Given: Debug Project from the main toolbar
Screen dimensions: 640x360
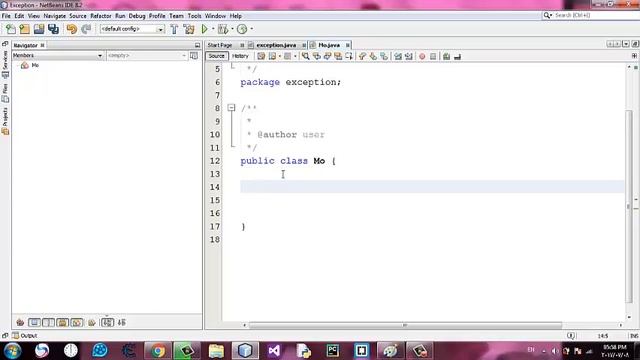Looking at the screenshot, I should [x=223, y=29].
